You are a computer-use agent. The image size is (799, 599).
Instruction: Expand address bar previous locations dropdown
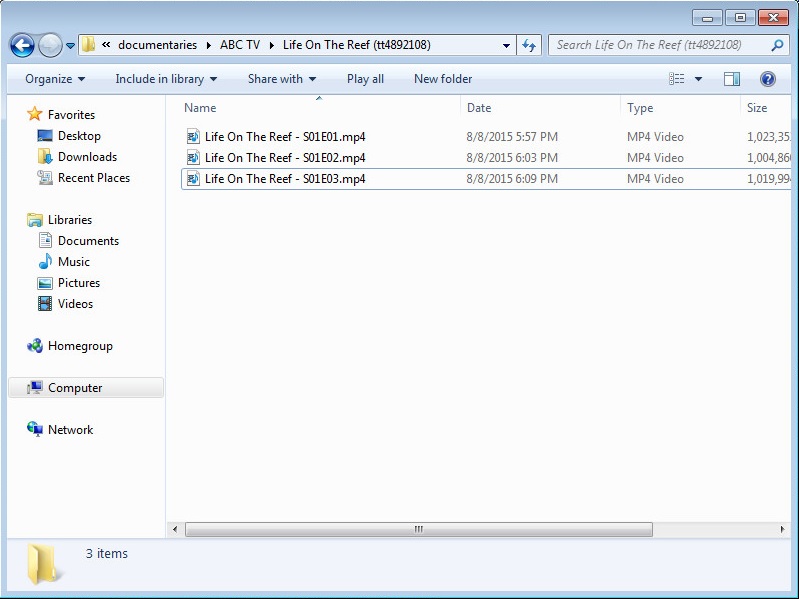point(506,45)
